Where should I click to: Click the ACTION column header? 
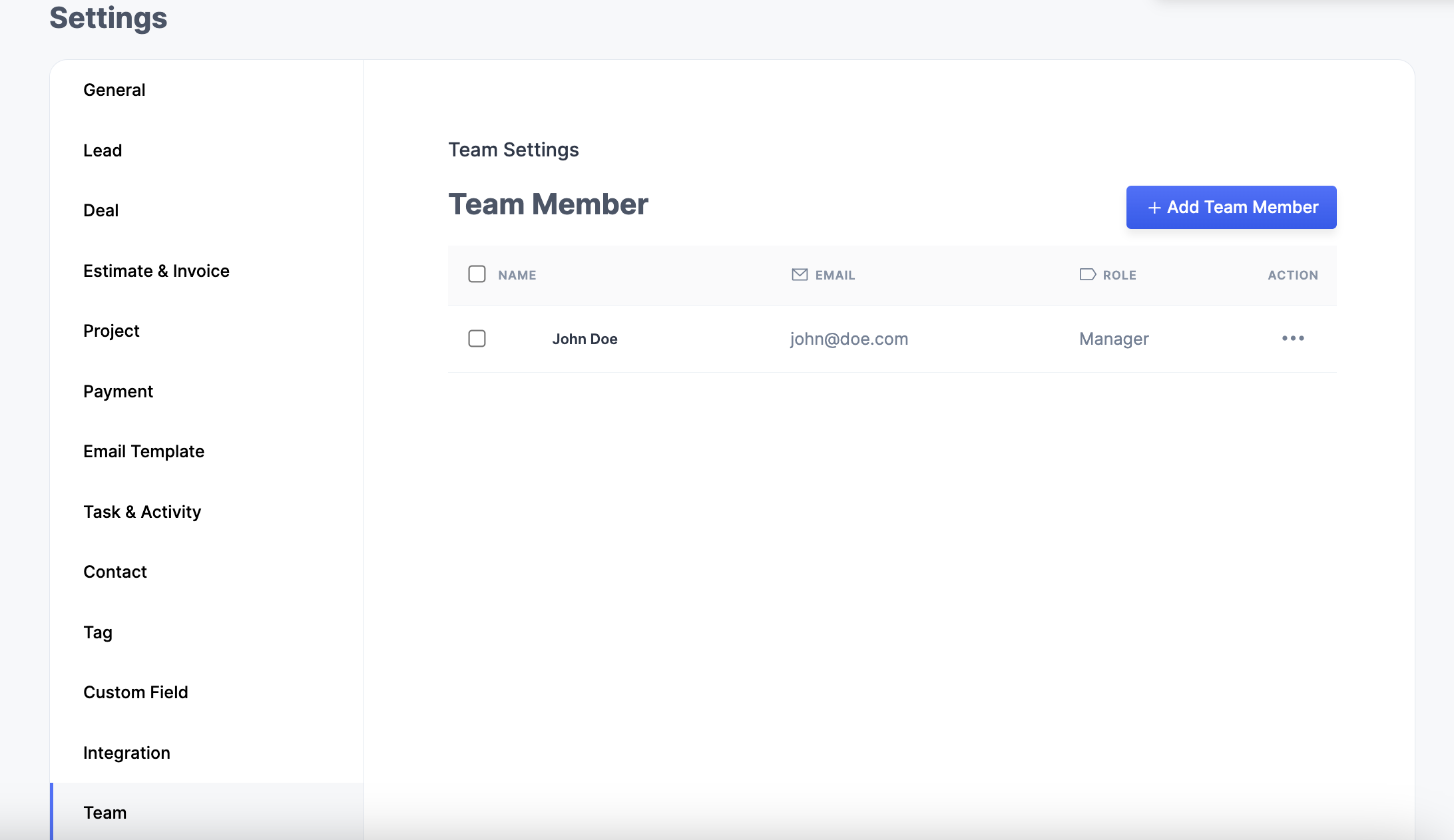[x=1293, y=275]
